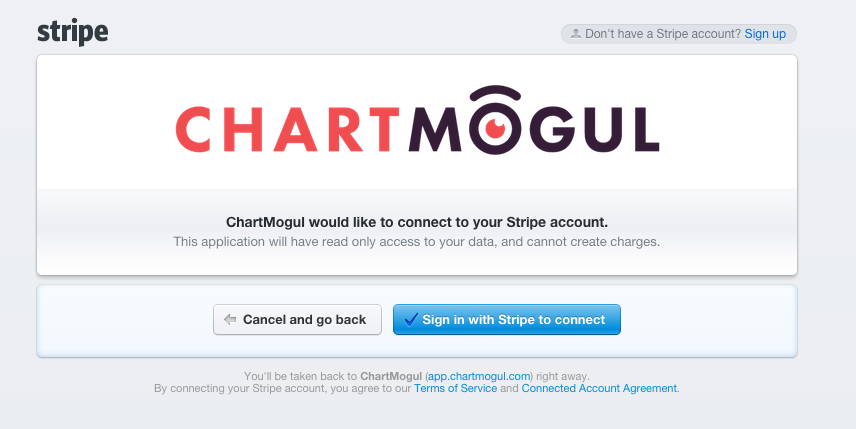Click the back arrow icon on the Cancel button
856x429 pixels.
tap(230, 319)
